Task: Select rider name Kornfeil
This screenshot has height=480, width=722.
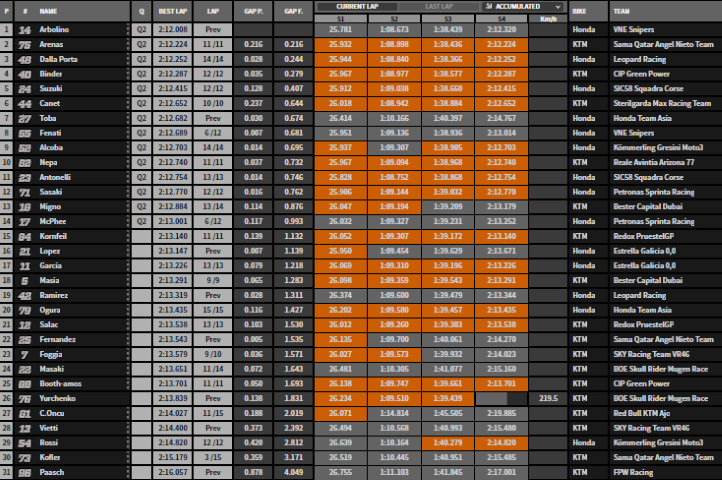Action: 53,236
